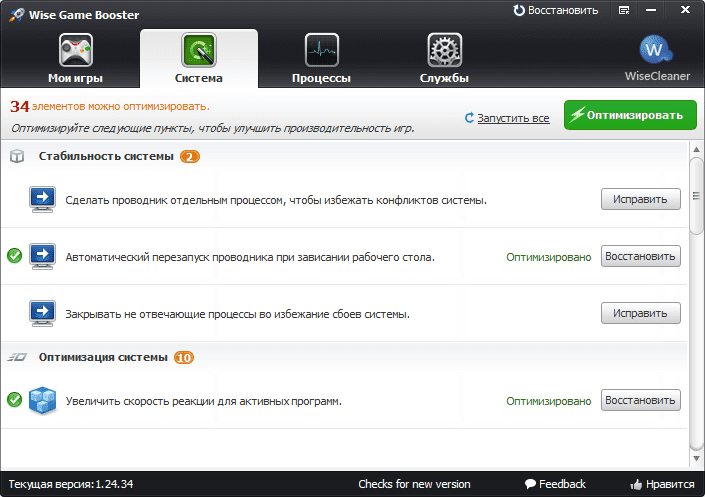Collapse the Стабильность системы section header
The image size is (705, 497).
click(x=105, y=157)
